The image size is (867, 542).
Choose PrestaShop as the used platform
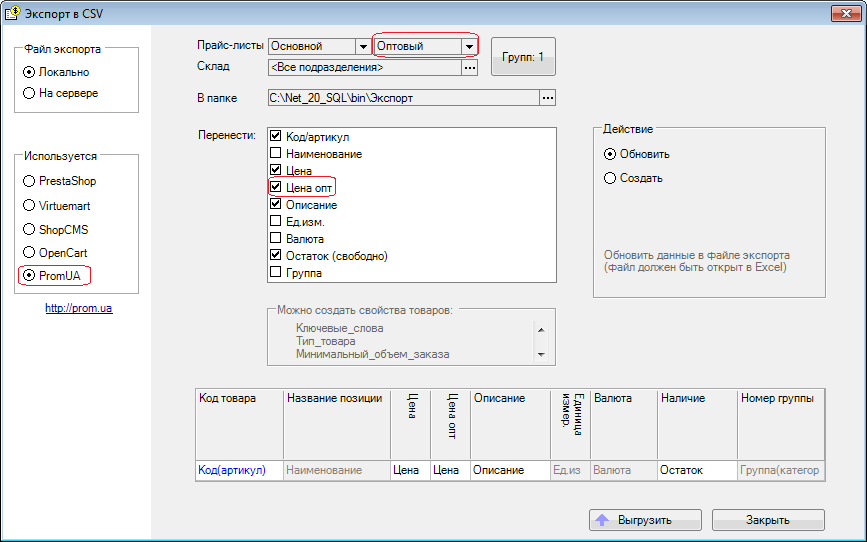click(x=29, y=181)
